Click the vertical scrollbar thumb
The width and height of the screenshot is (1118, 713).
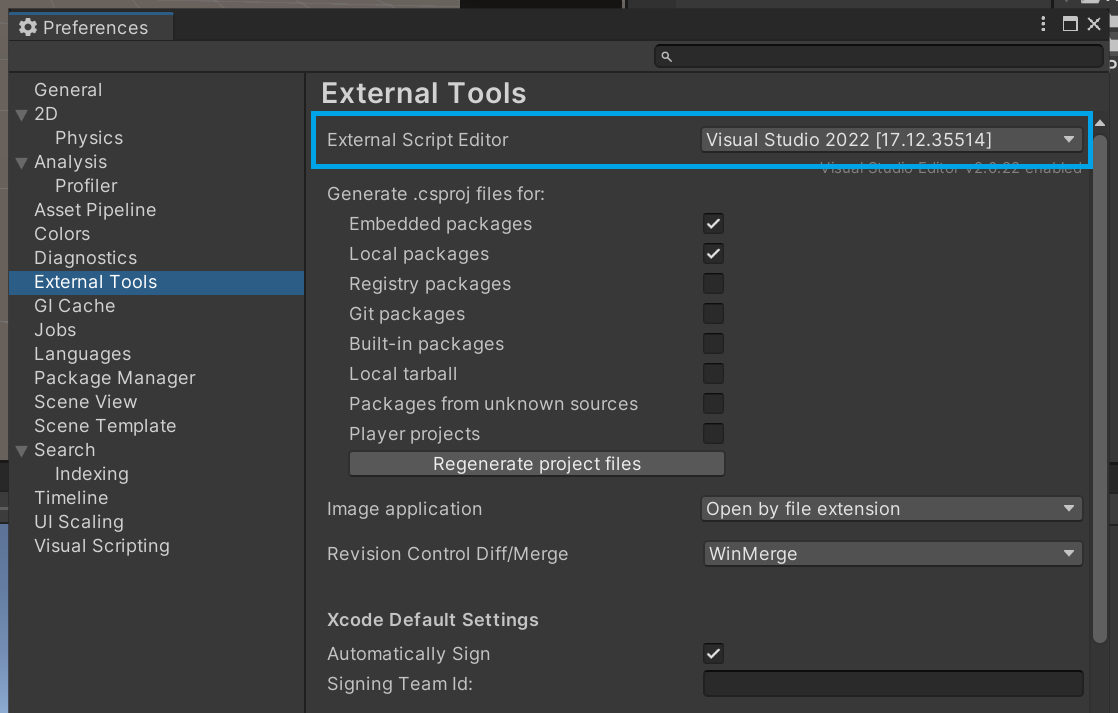[1100, 389]
